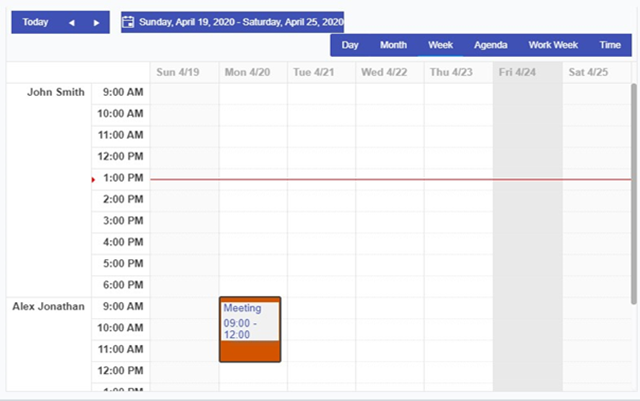
Task: Click Alex Jonathan's 9:00 AM time label
Action: [123, 307]
